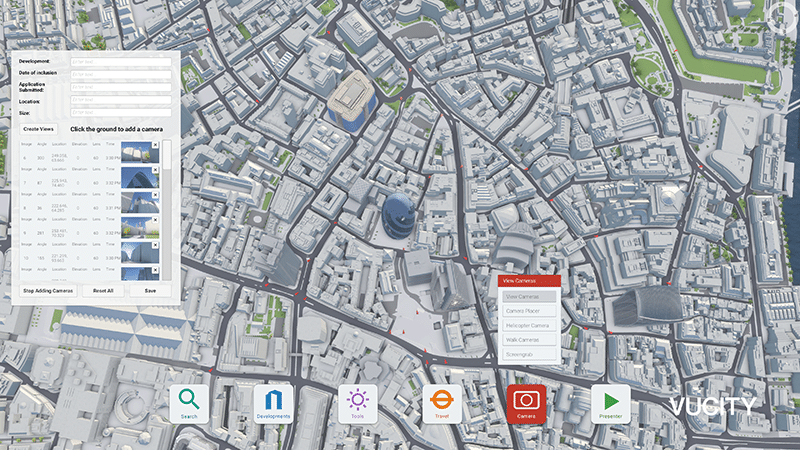Focus the Location input field
Image resolution: width=800 pixels, height=450 pixels.
(120, 100)
